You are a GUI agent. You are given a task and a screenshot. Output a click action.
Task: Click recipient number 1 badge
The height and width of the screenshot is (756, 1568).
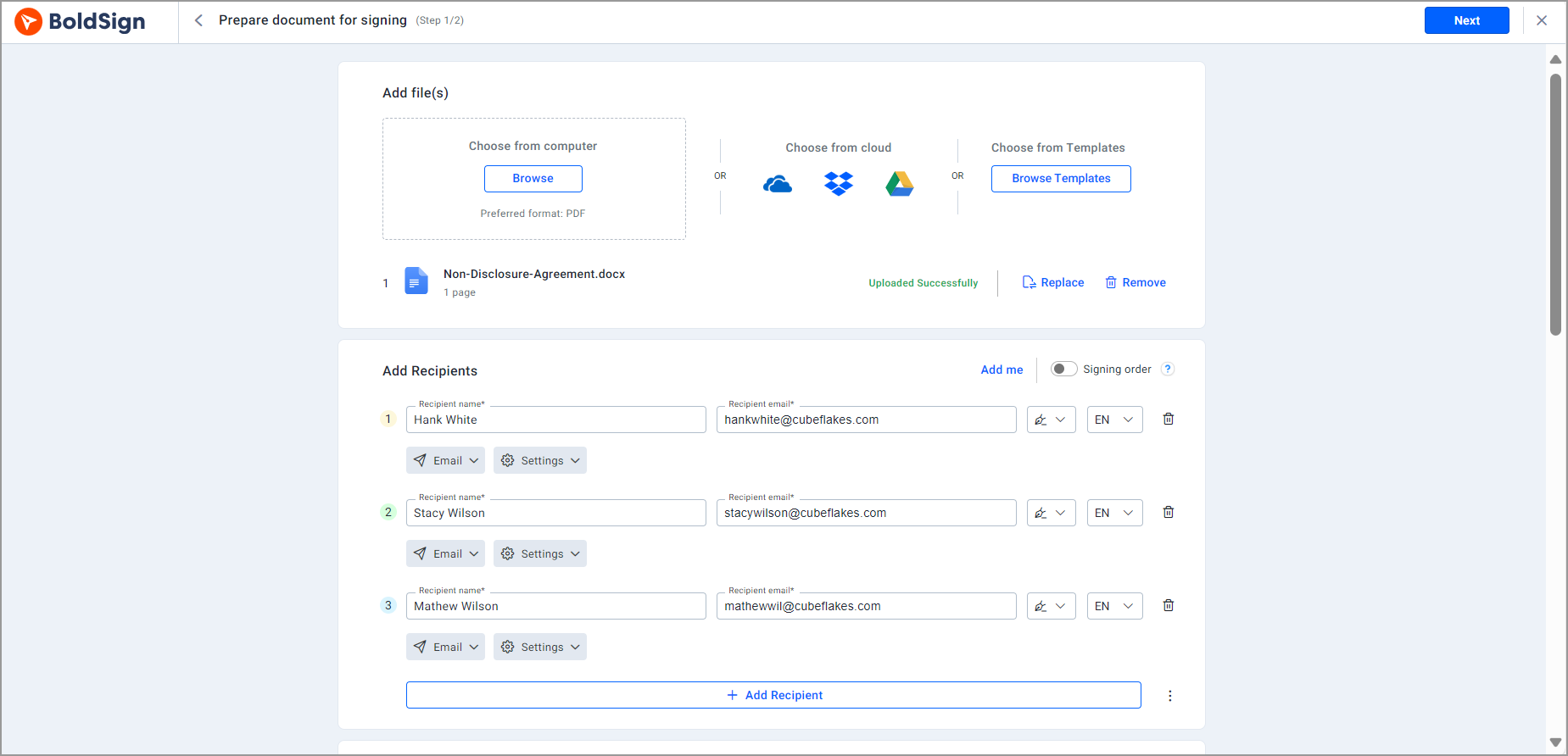388,419
